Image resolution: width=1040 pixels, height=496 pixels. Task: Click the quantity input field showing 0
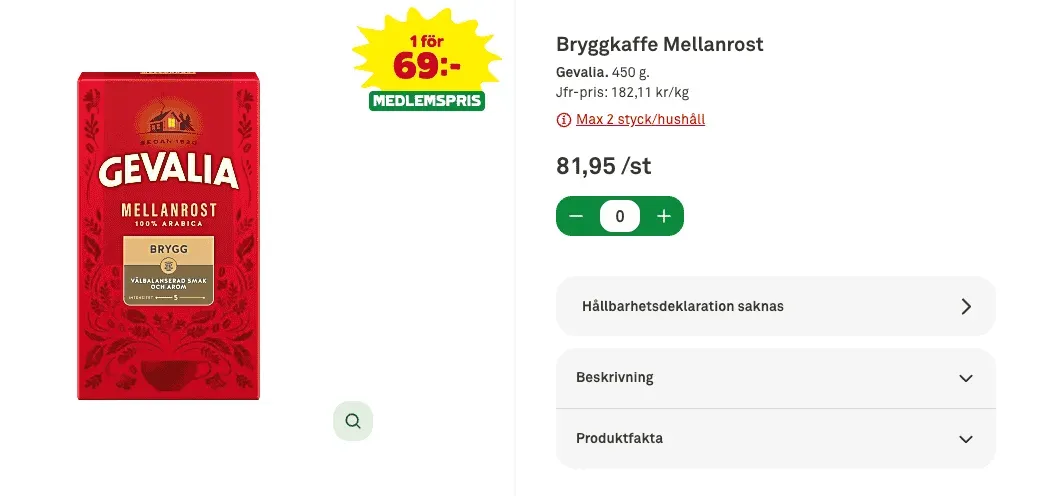(620, 216)
